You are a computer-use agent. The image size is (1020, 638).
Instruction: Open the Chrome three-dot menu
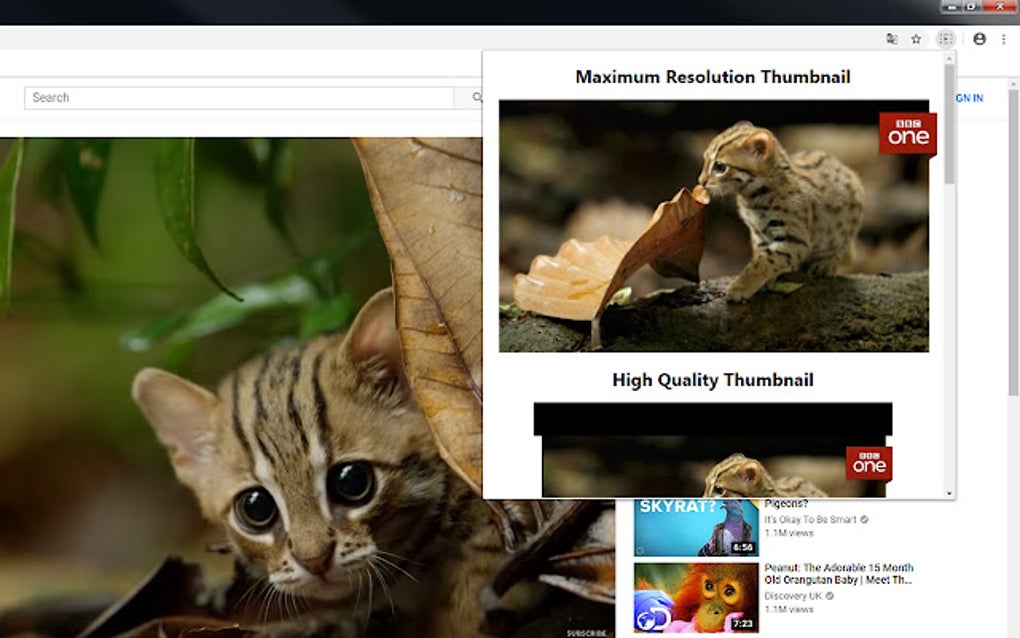[x=1006, y=39]
